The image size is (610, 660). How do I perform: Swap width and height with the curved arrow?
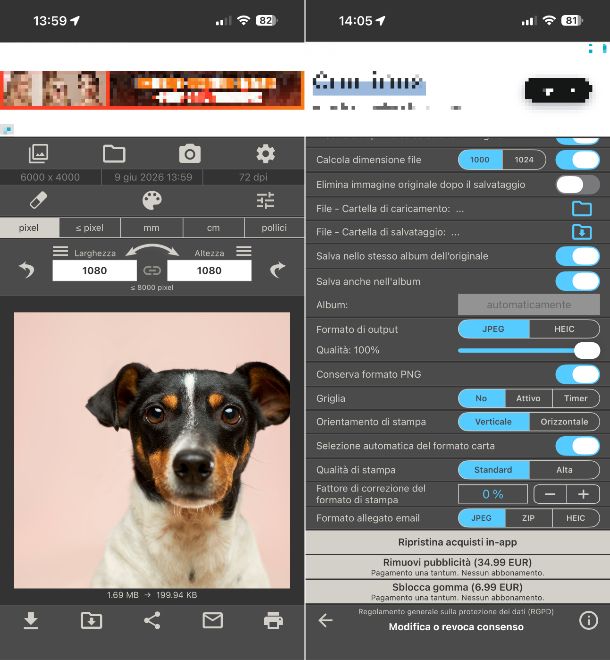[x=152, y=250]
